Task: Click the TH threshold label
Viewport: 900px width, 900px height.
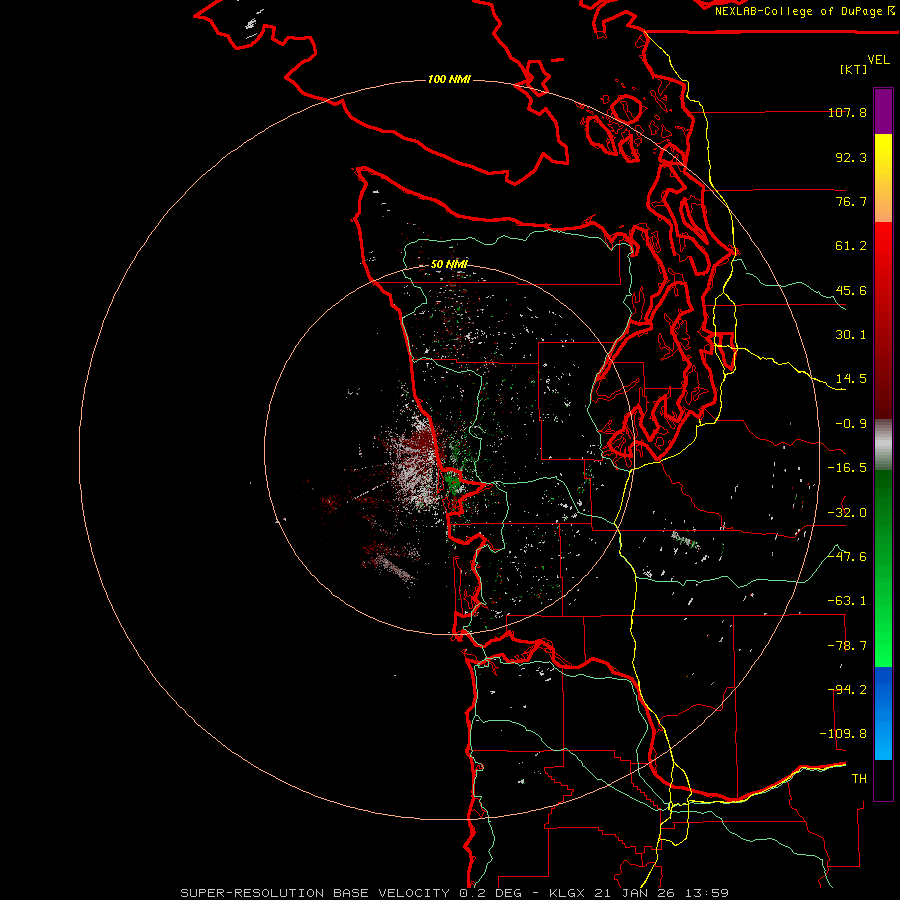Action: (859, 779)
